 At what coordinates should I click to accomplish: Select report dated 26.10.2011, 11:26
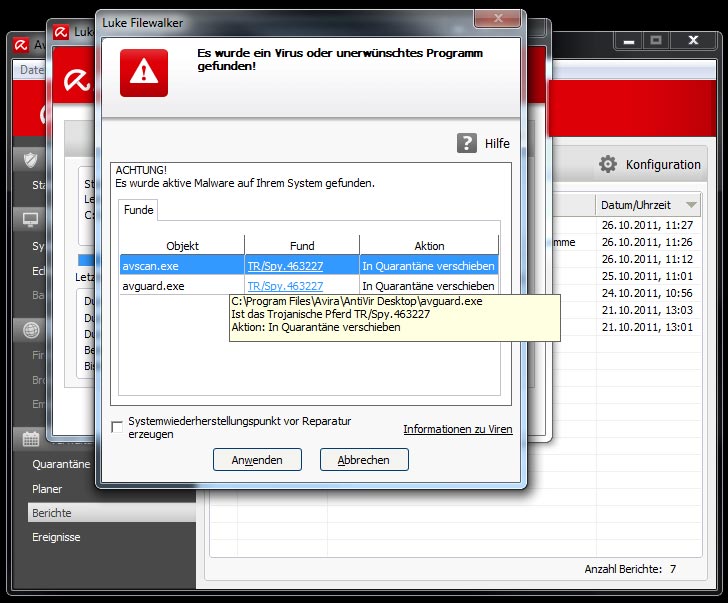pos(647,242)
